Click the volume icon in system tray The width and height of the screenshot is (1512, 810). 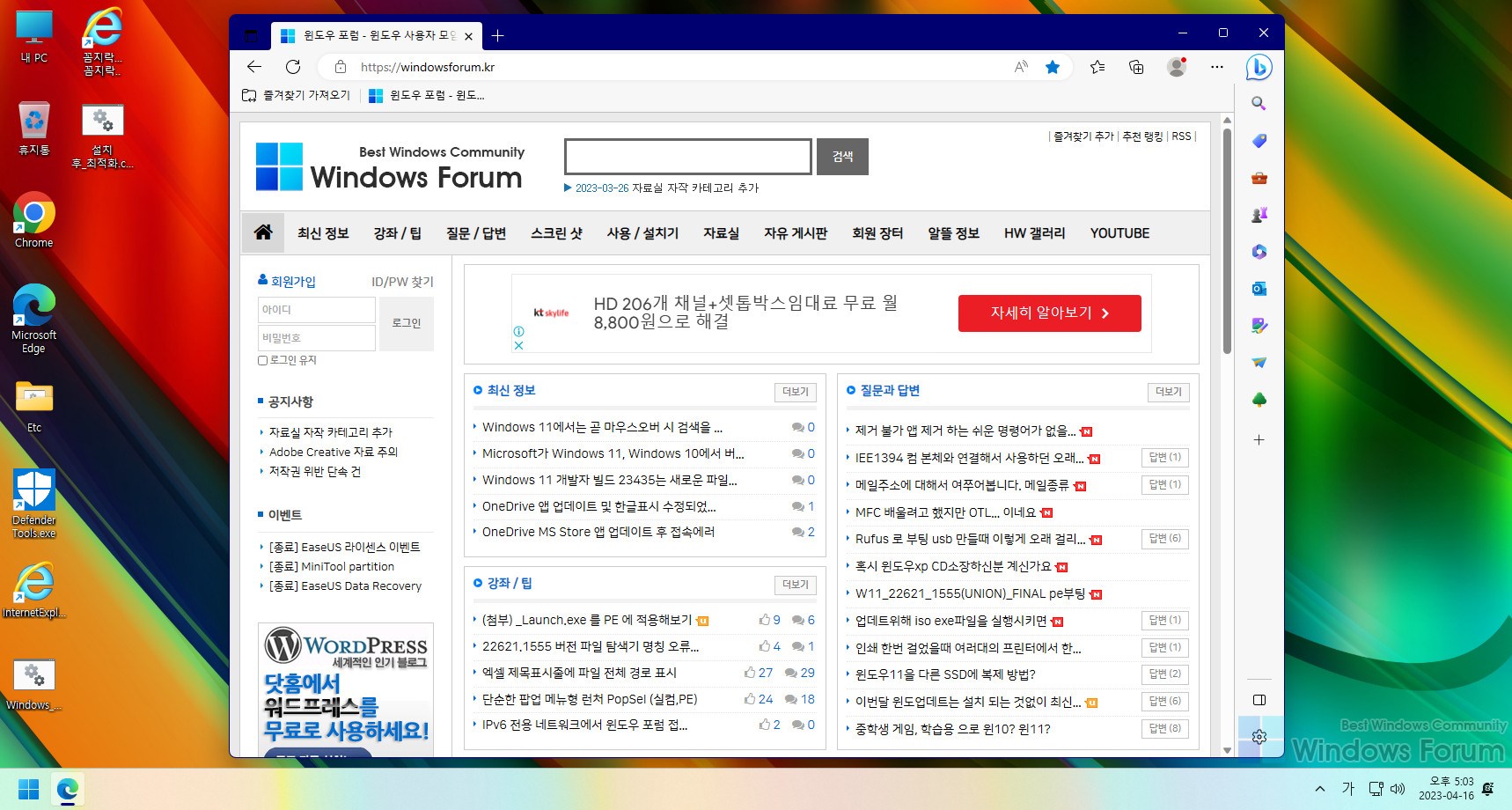pos(1398,789)
